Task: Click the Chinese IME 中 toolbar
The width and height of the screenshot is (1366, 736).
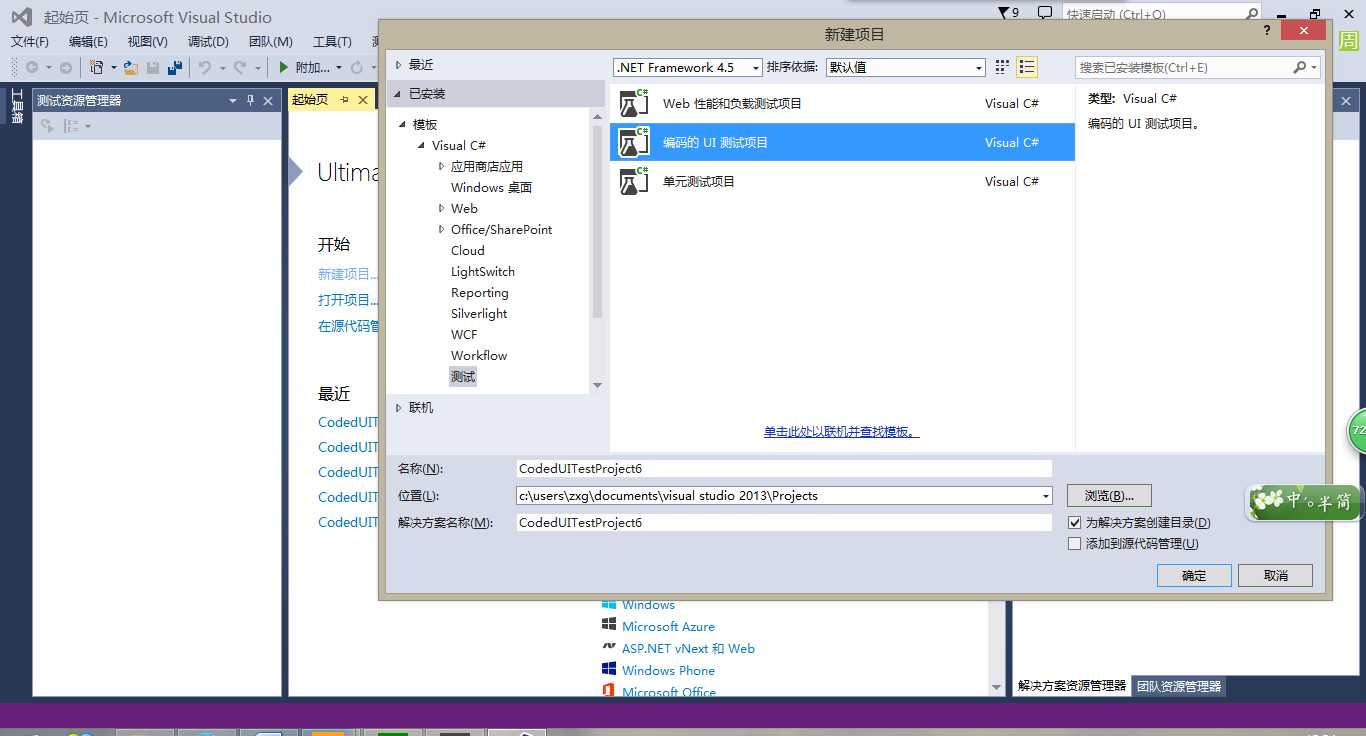Action: pyautogui.click(x=1302, y=503)
